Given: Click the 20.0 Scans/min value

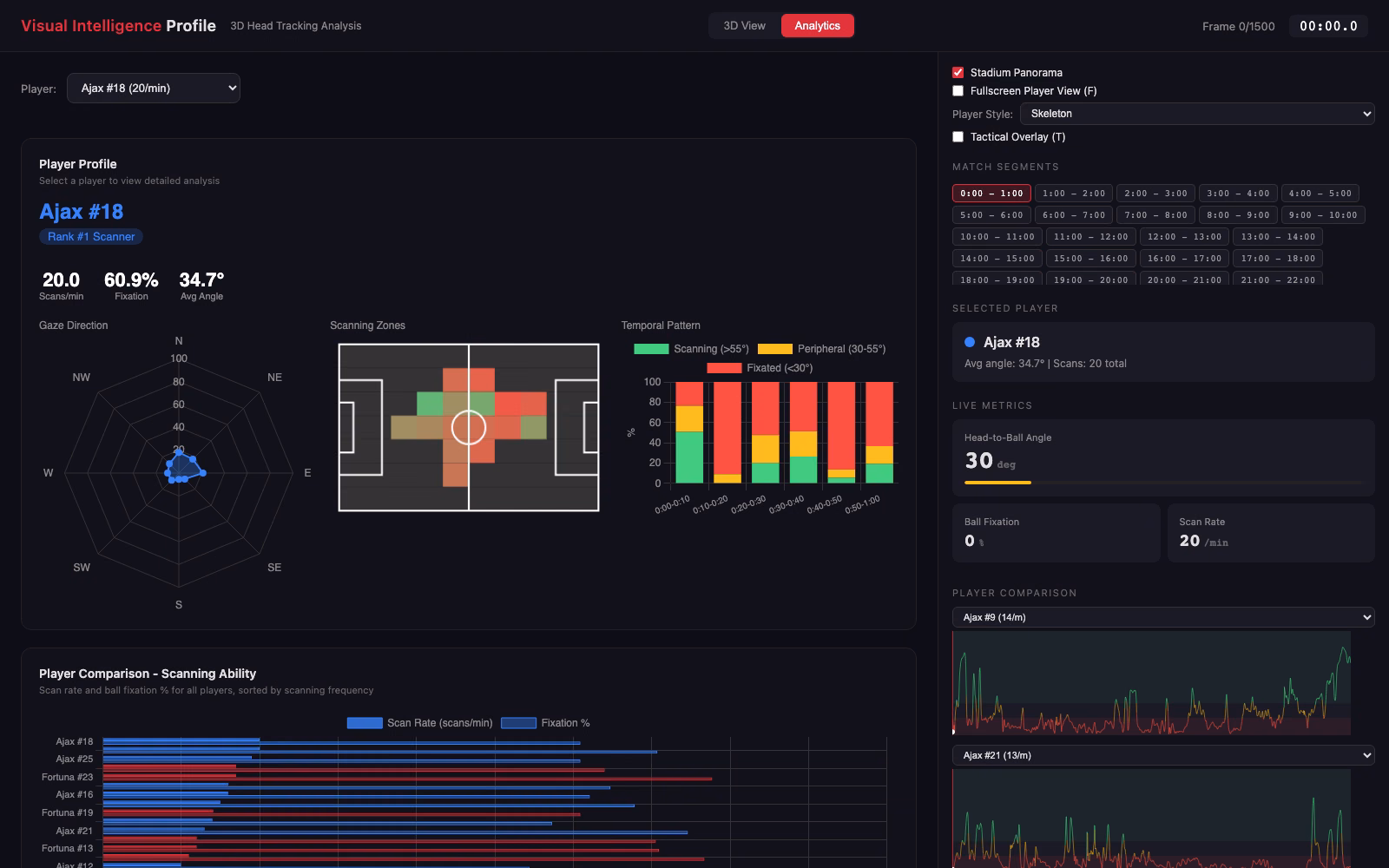Looking at the screenshot, I should pyautogui.click(x=61, y=280).
